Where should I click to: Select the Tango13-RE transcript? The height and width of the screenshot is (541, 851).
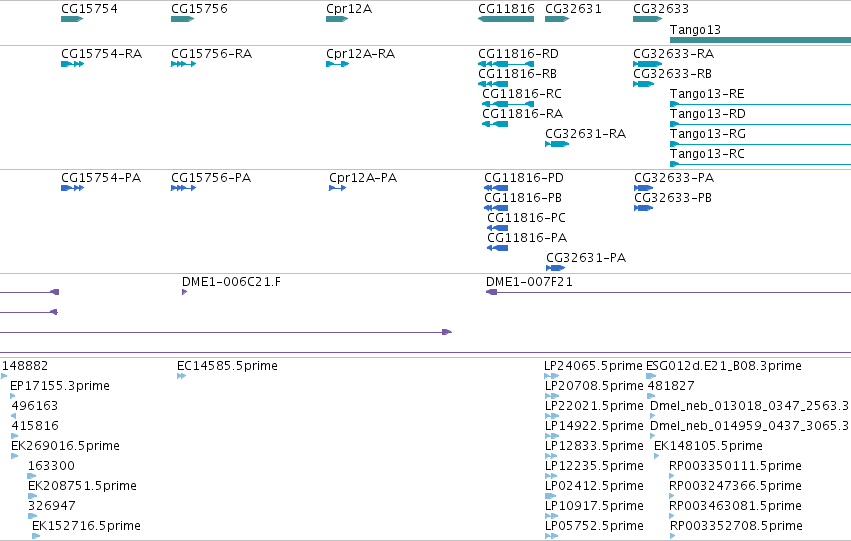tap(760, 104)
